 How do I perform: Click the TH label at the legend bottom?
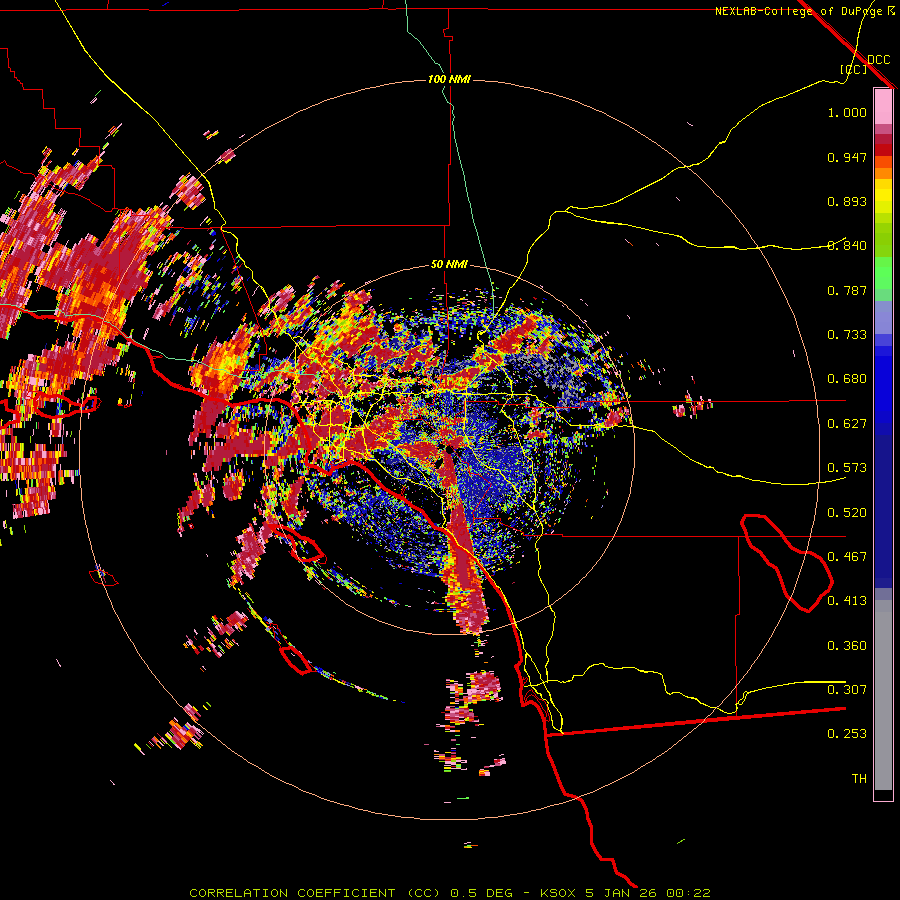click(x=859, y=779)
